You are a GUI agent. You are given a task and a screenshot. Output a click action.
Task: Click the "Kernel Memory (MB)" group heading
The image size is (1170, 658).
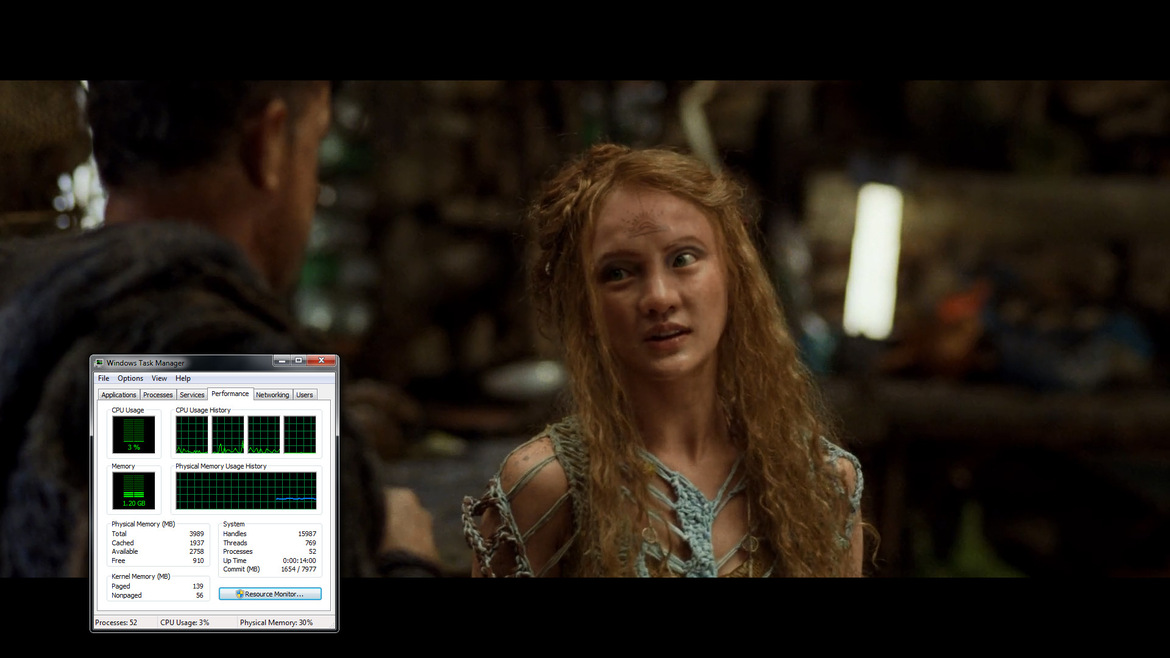point(141,577)
